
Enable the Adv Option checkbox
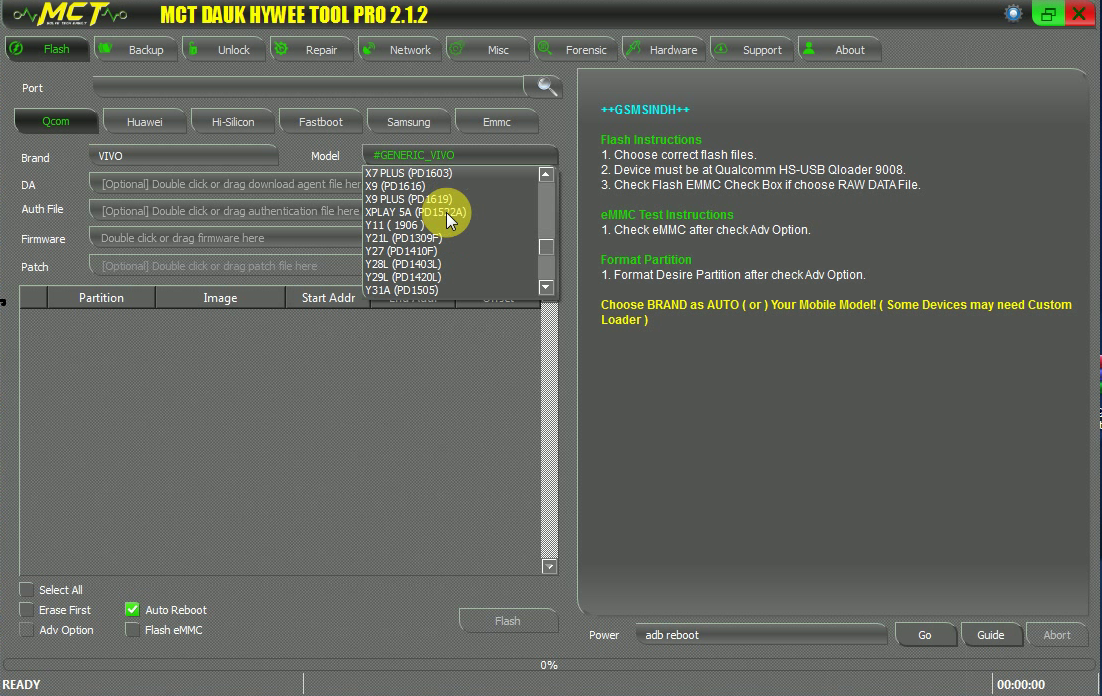tap(26, 630)
